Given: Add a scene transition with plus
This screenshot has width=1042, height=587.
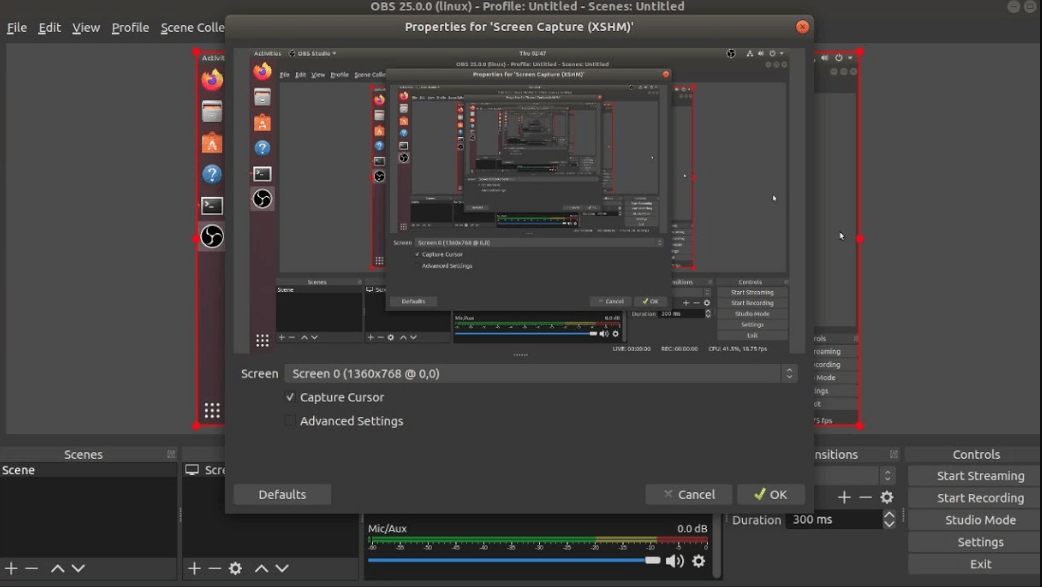Looking at the screenshot, I should coord(844,497).
